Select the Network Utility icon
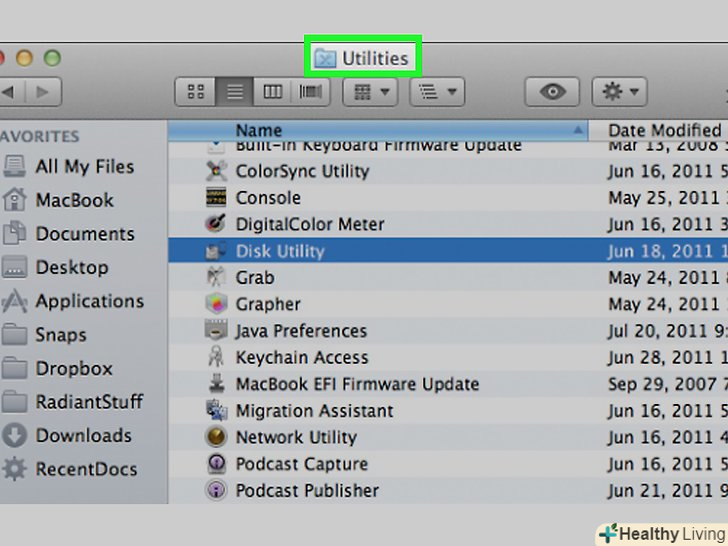Viewport: 728px width, 546px height. coord(216,437)
